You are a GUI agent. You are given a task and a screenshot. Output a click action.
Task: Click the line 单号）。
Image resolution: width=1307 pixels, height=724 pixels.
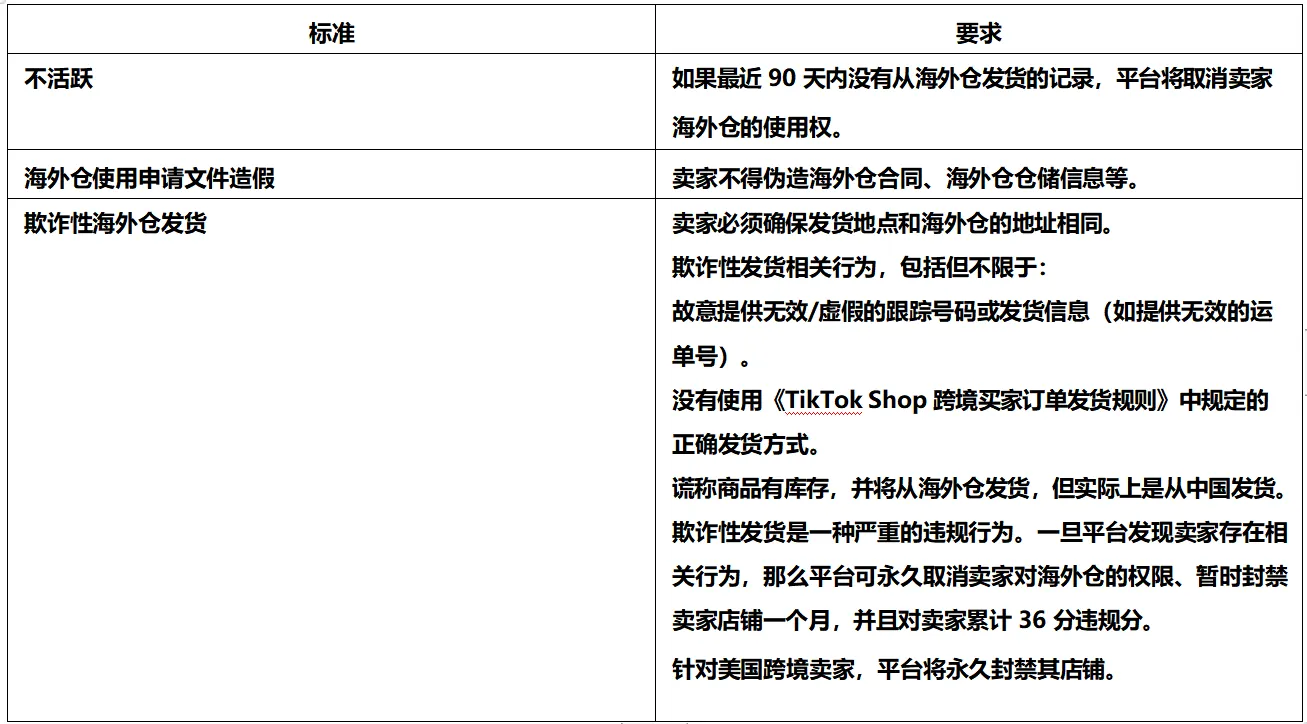(711, 359)
